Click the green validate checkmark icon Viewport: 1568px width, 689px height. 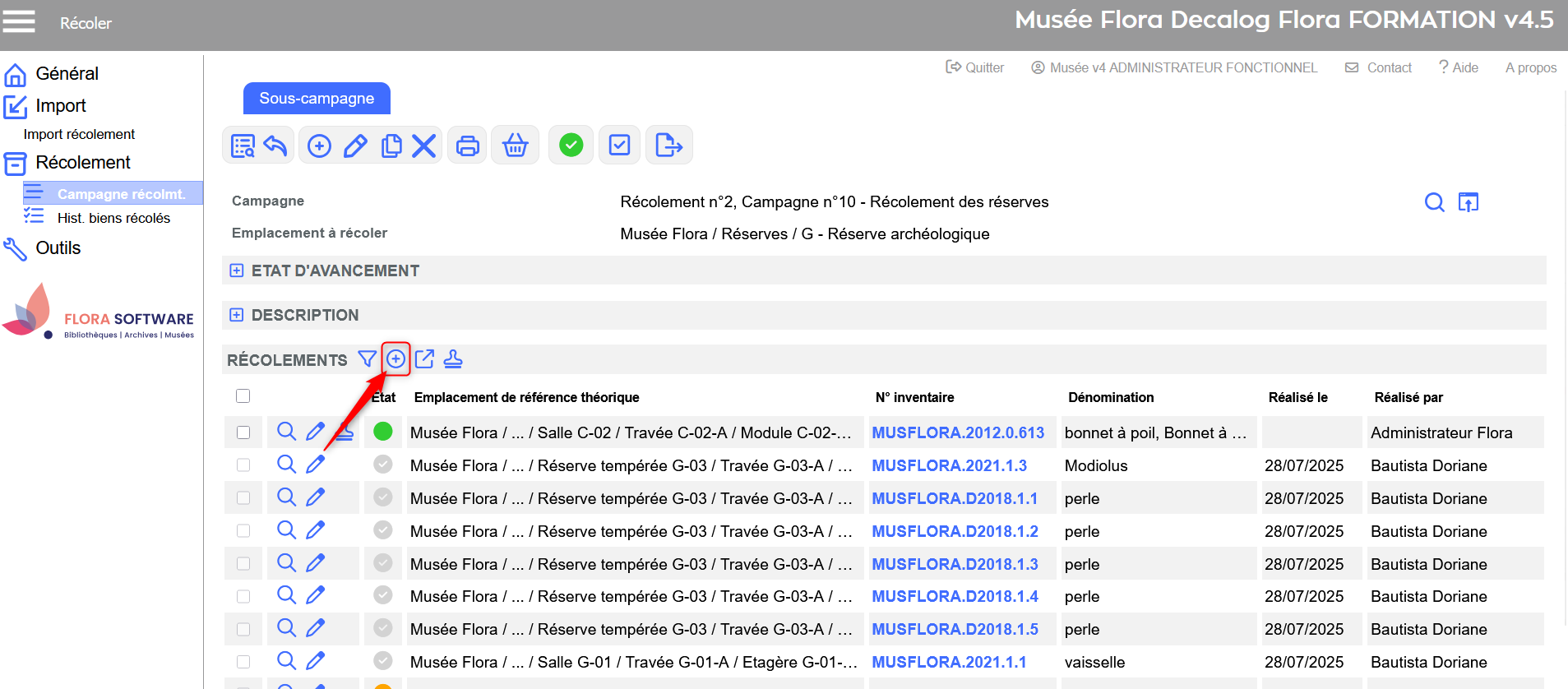(x=571, y=146)
